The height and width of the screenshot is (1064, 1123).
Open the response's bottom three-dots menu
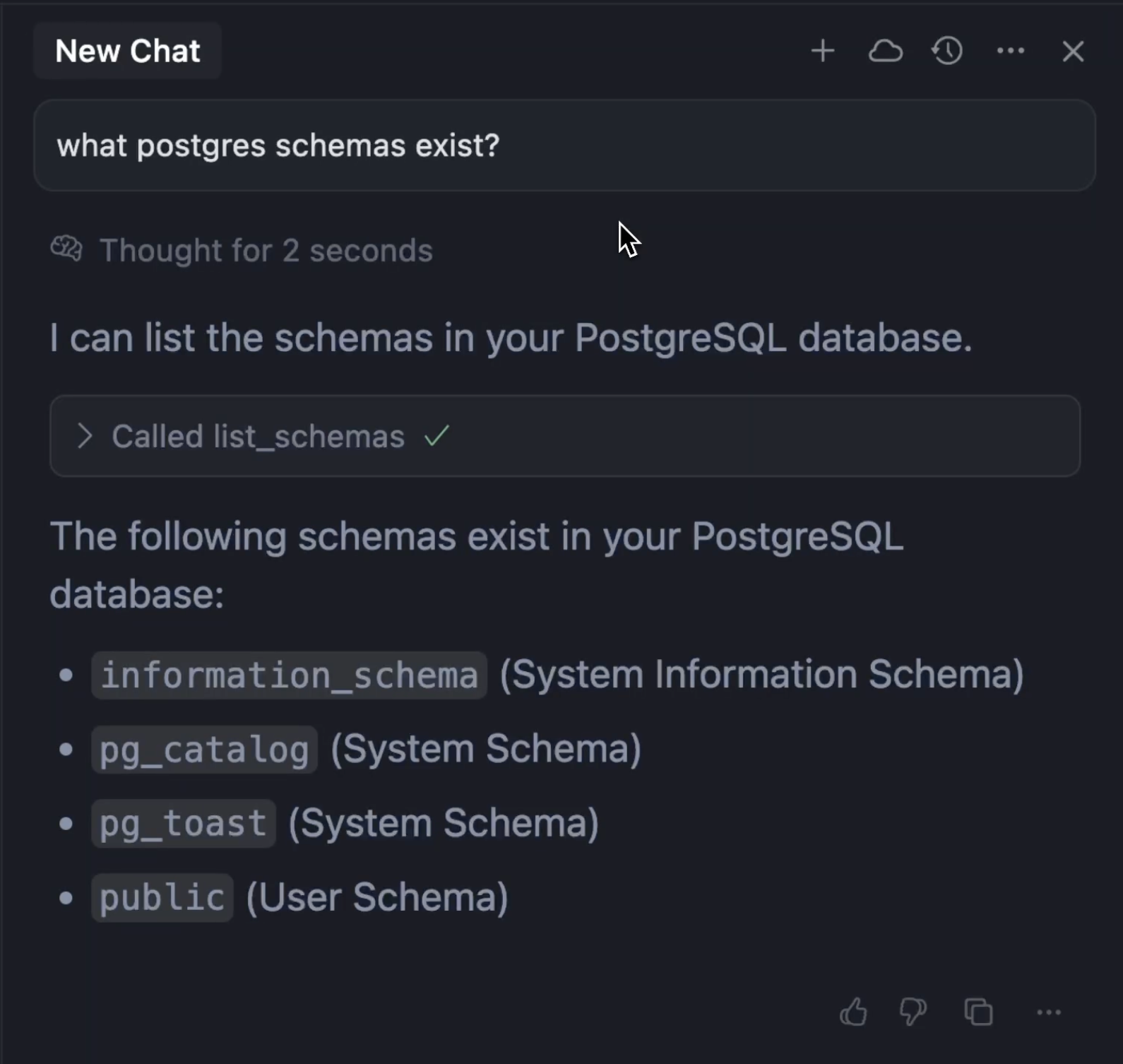(x=1049, y=1012)
